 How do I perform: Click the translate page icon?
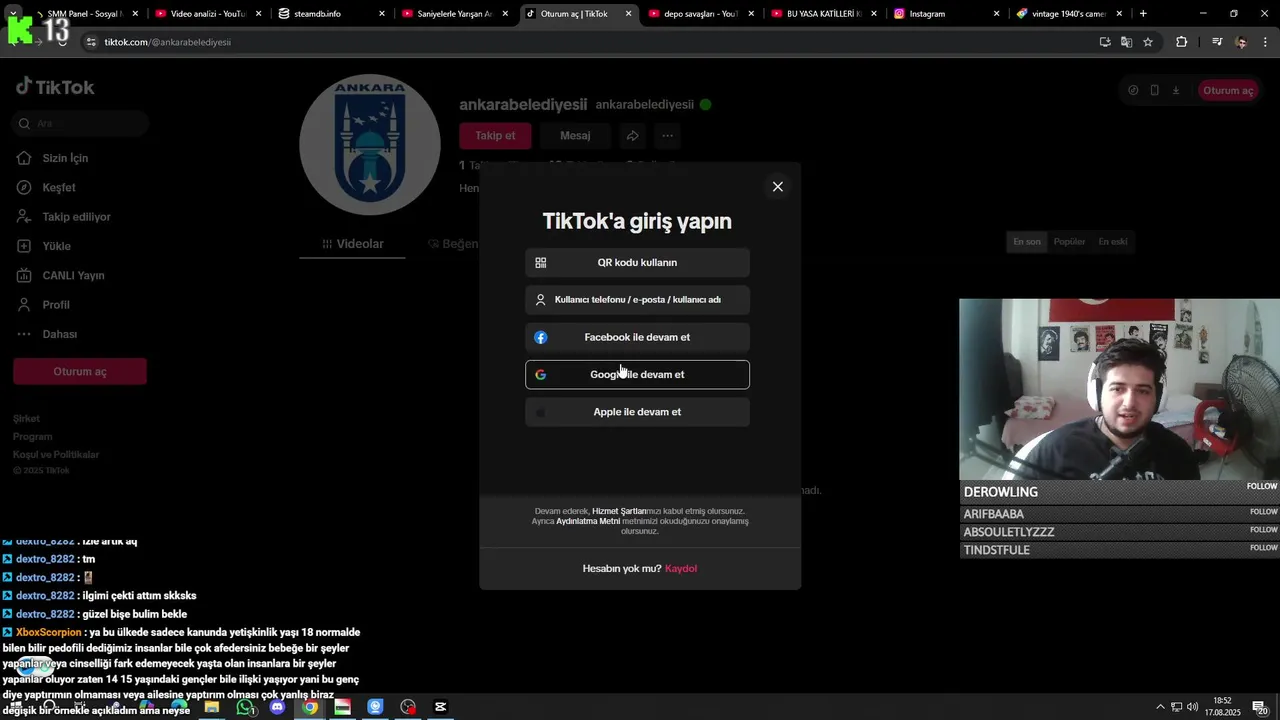coord(1126,42)
